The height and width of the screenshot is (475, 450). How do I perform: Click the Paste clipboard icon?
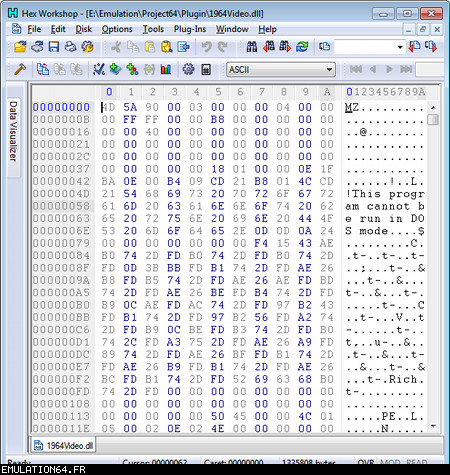[x=150, y=47]
